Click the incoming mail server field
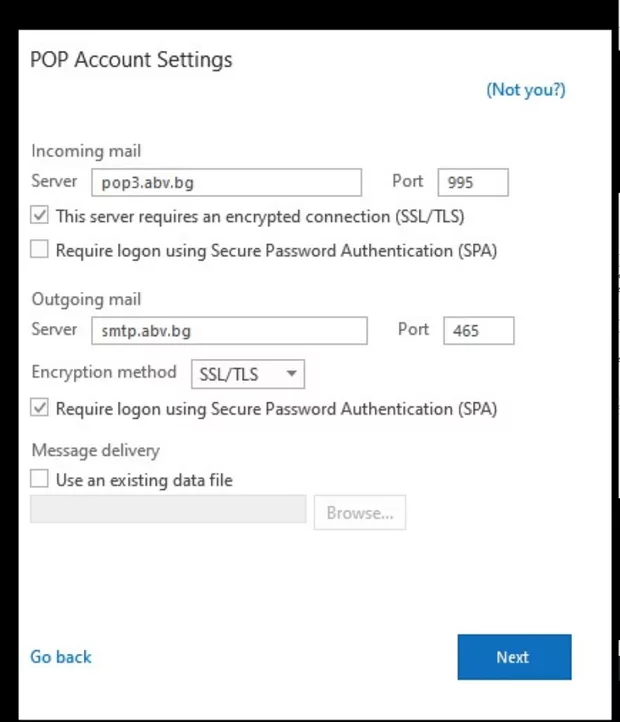This screenshot has height=722, width=620. (x=226, y=183)
